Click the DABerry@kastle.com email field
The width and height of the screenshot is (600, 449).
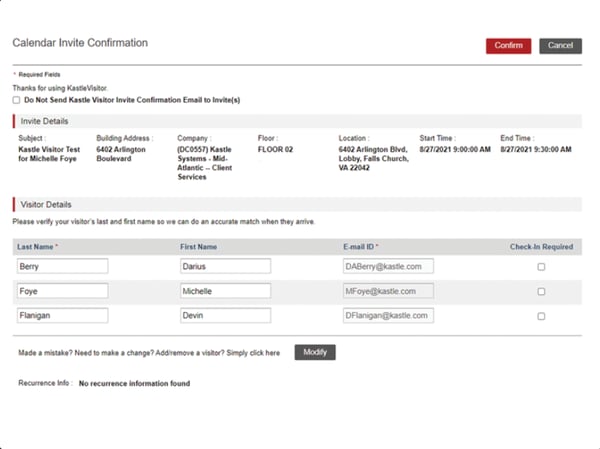click(387, 267)
